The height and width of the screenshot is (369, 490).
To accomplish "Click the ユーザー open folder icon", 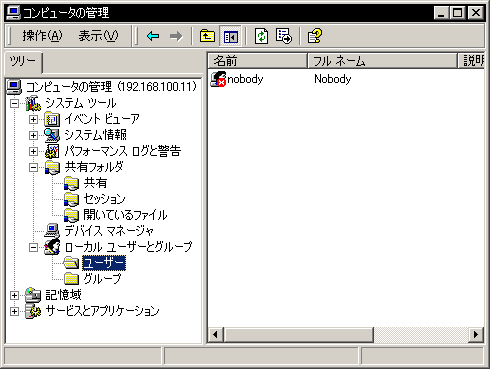I will (x=71, y=263).
